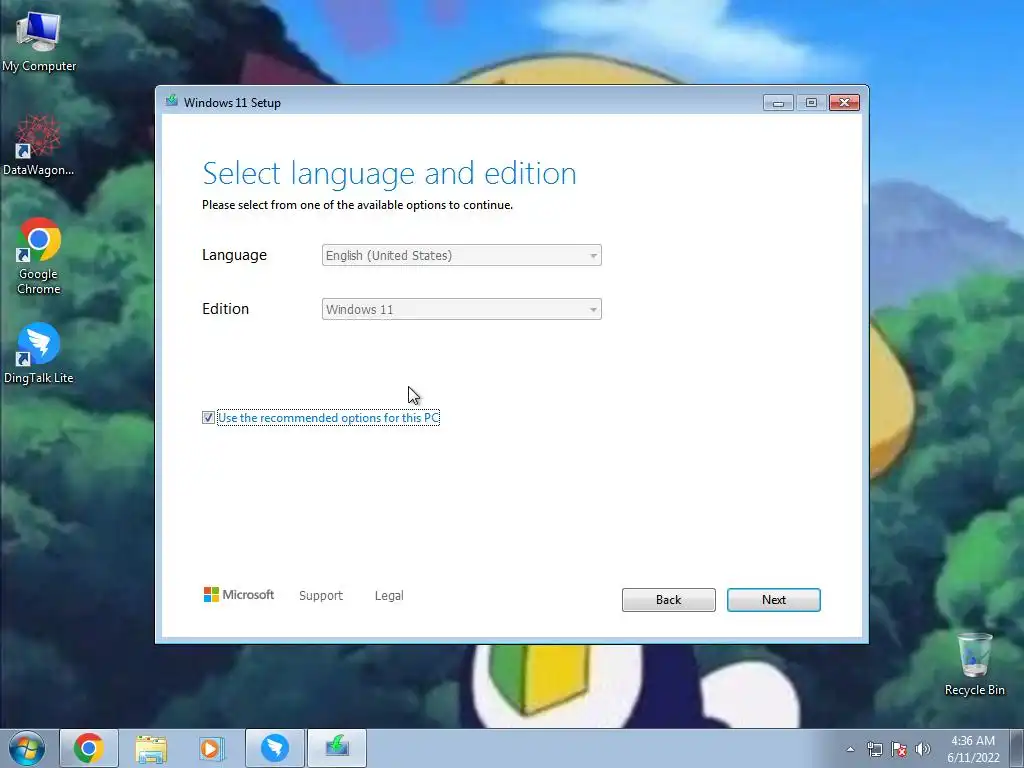Open clock showing 4:36 AM
The height and width of the screenshot is (768, 1024).
click(x=973, y=749)
